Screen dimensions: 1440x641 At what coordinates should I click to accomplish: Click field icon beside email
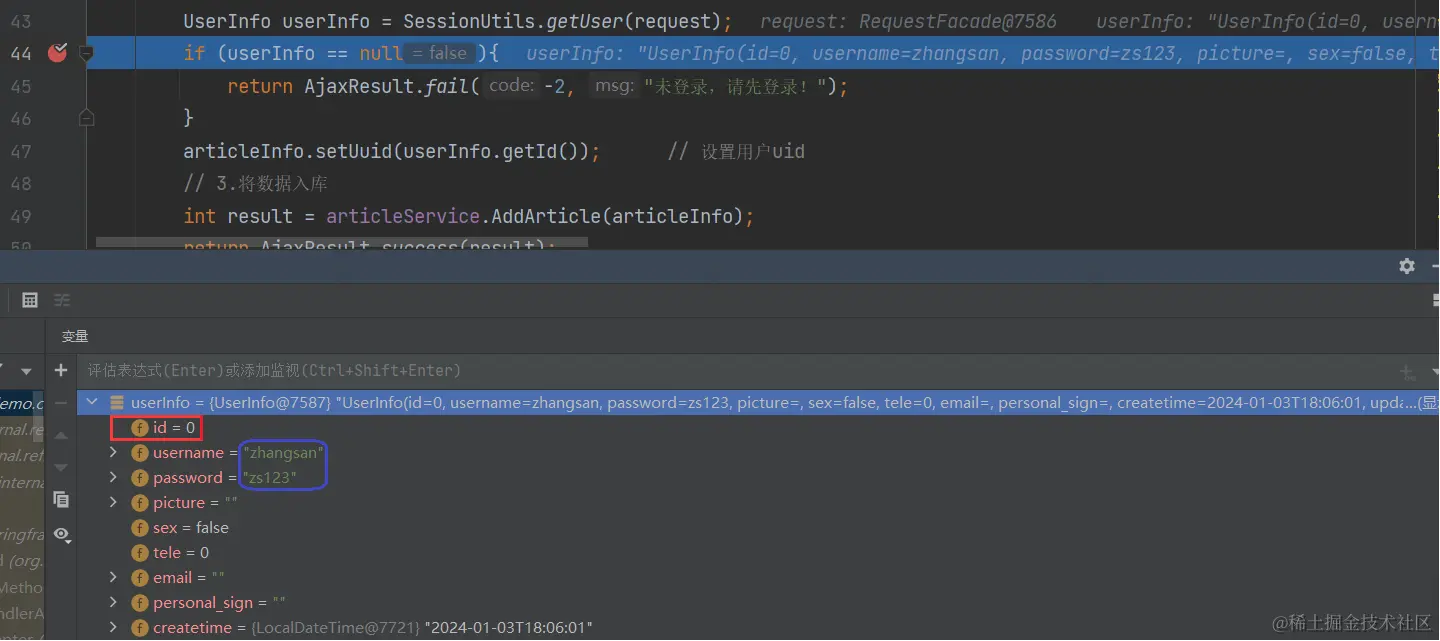pyautogui.click(x=140, y=578)
